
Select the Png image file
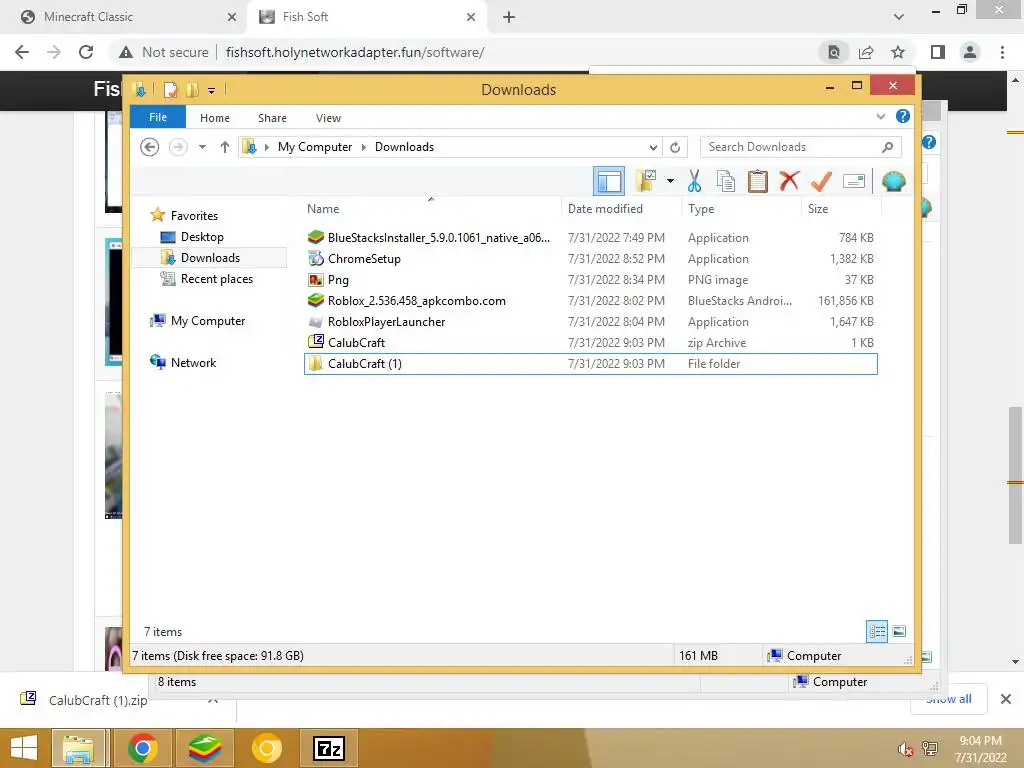click(x=590, y=280)
